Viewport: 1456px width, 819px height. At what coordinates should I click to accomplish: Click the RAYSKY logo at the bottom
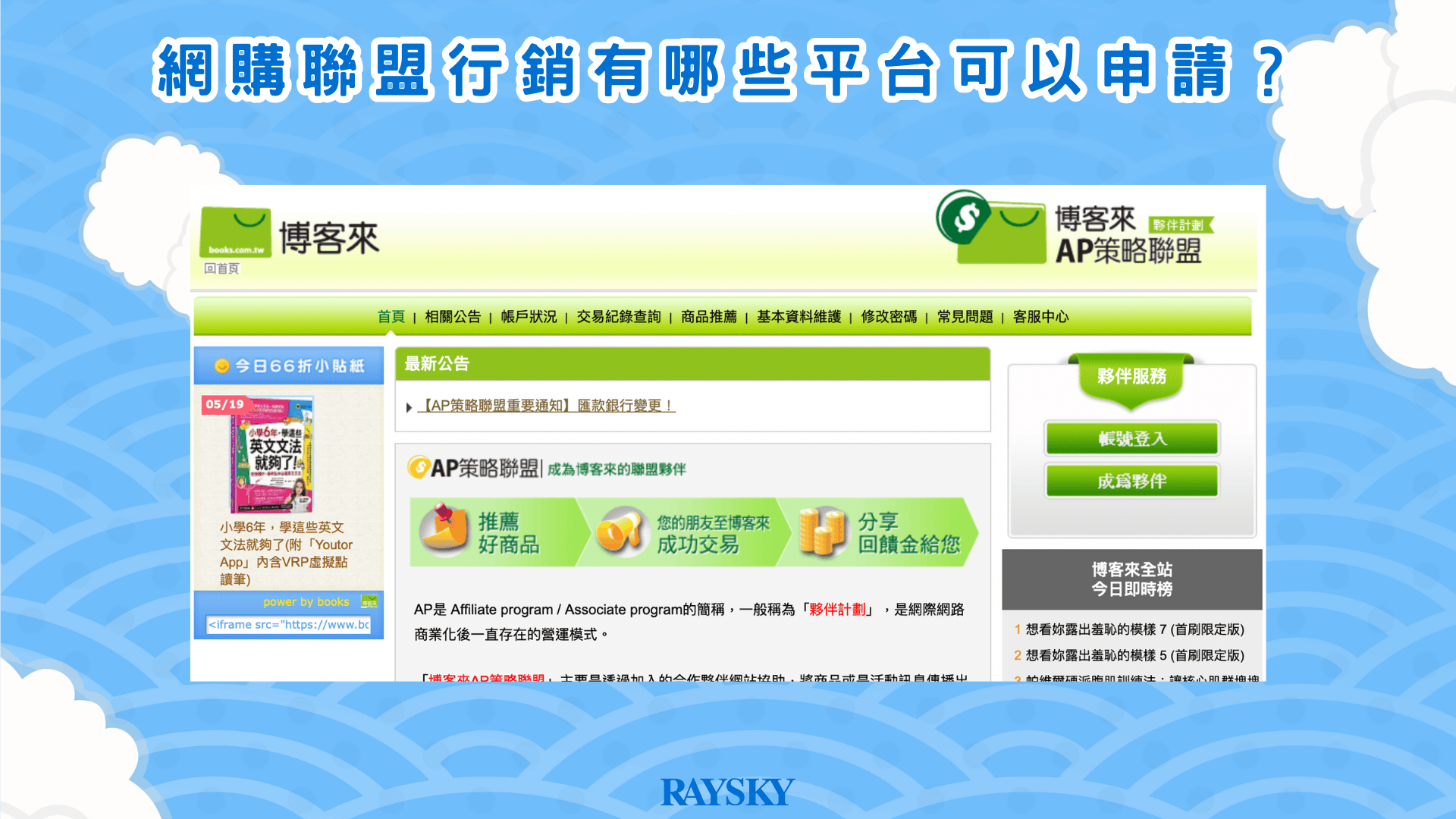pyautogui.click(x=727, y=792)
